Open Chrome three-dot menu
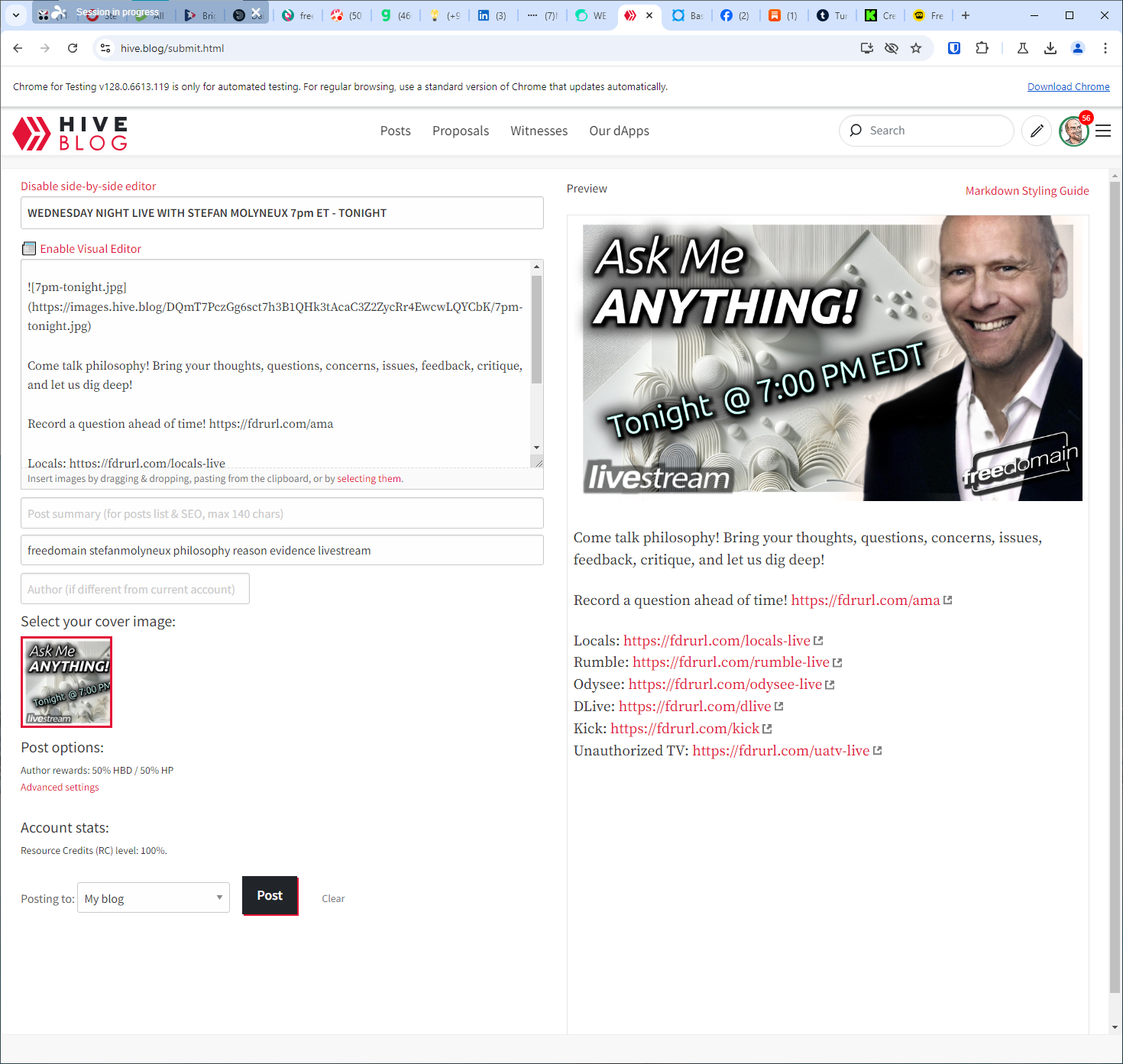 point(1105,48)
